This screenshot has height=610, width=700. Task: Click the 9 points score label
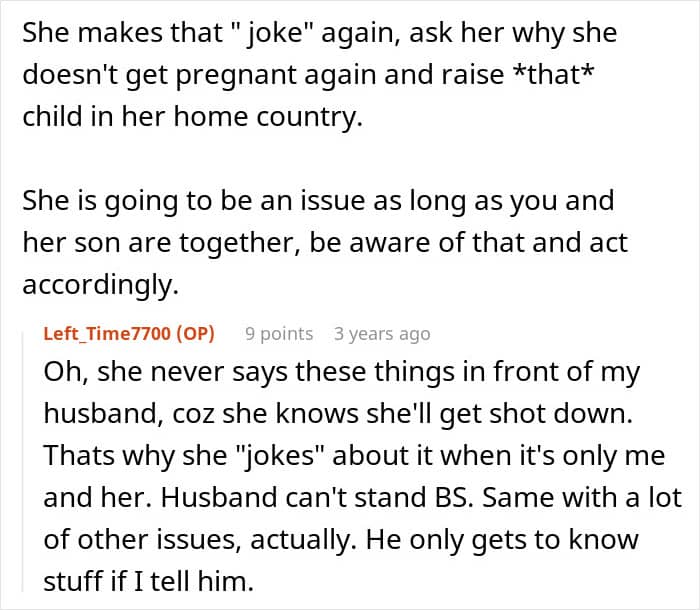point(279,334)
